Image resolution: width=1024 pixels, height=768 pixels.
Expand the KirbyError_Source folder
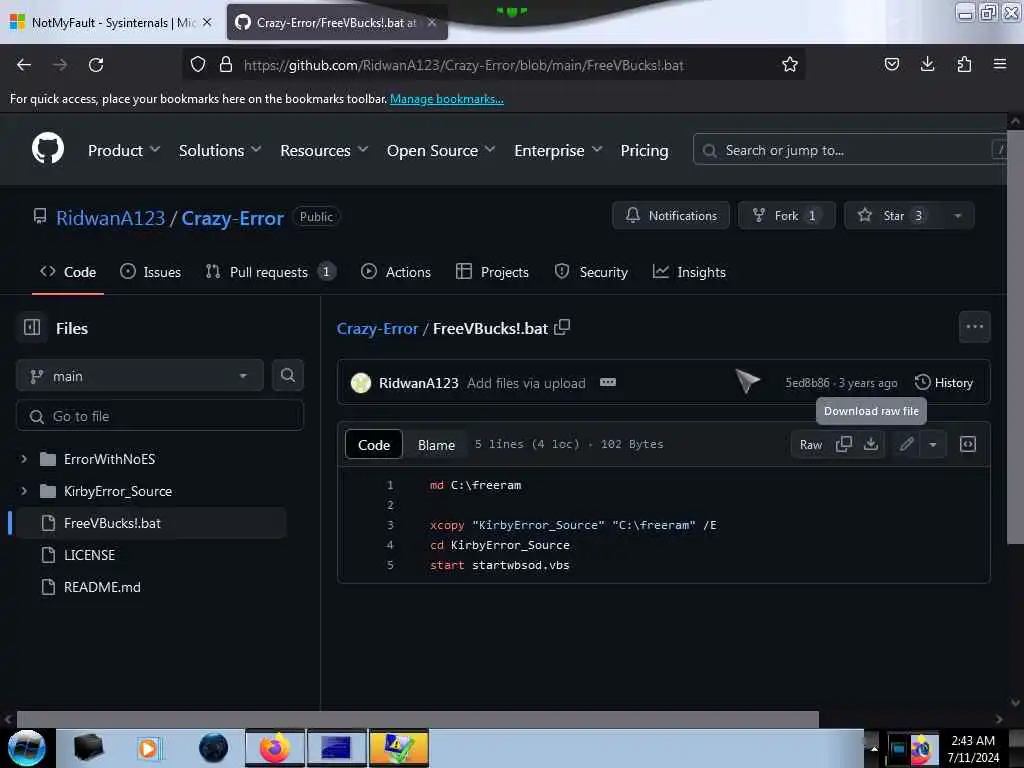pos(24,491)
